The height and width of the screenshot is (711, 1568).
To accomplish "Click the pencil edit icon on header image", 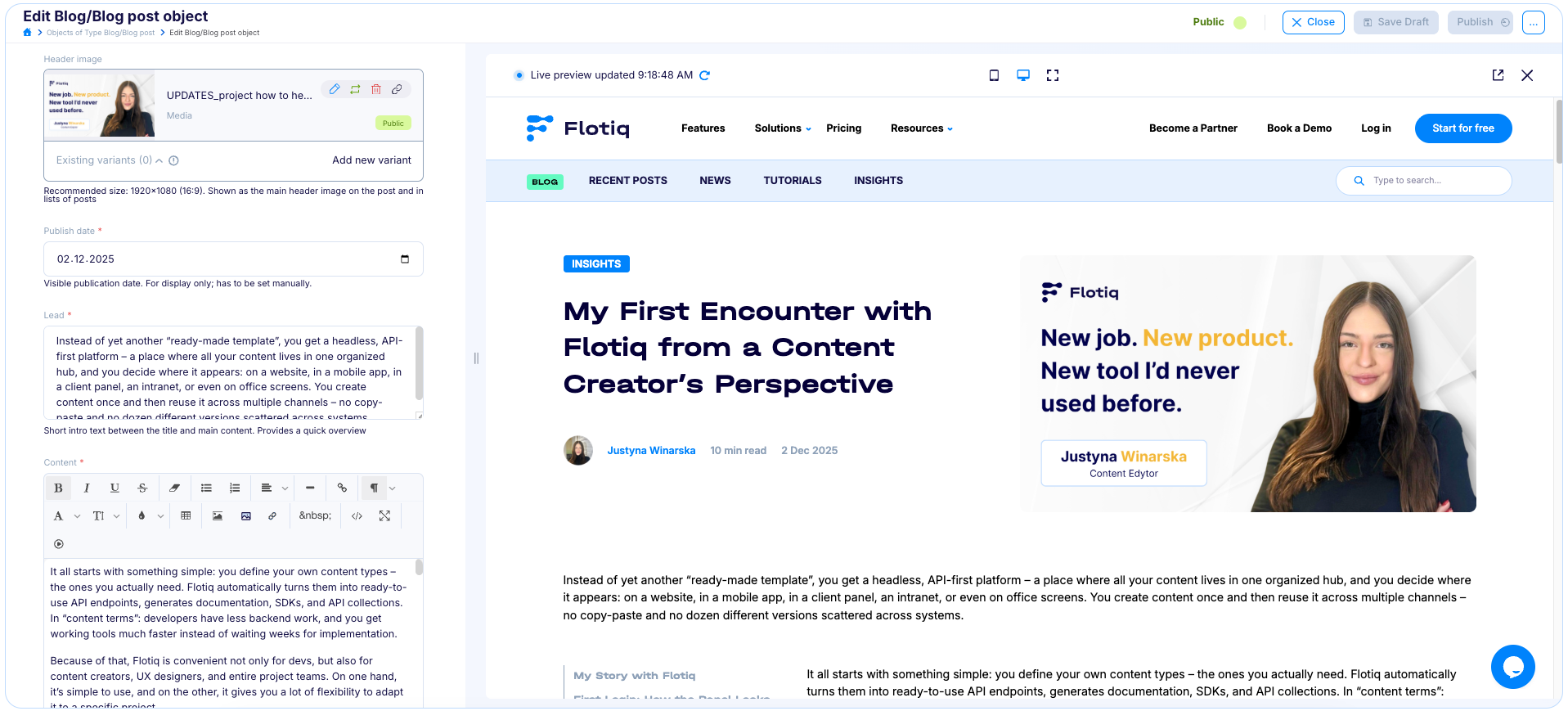I will click(335, 89).
